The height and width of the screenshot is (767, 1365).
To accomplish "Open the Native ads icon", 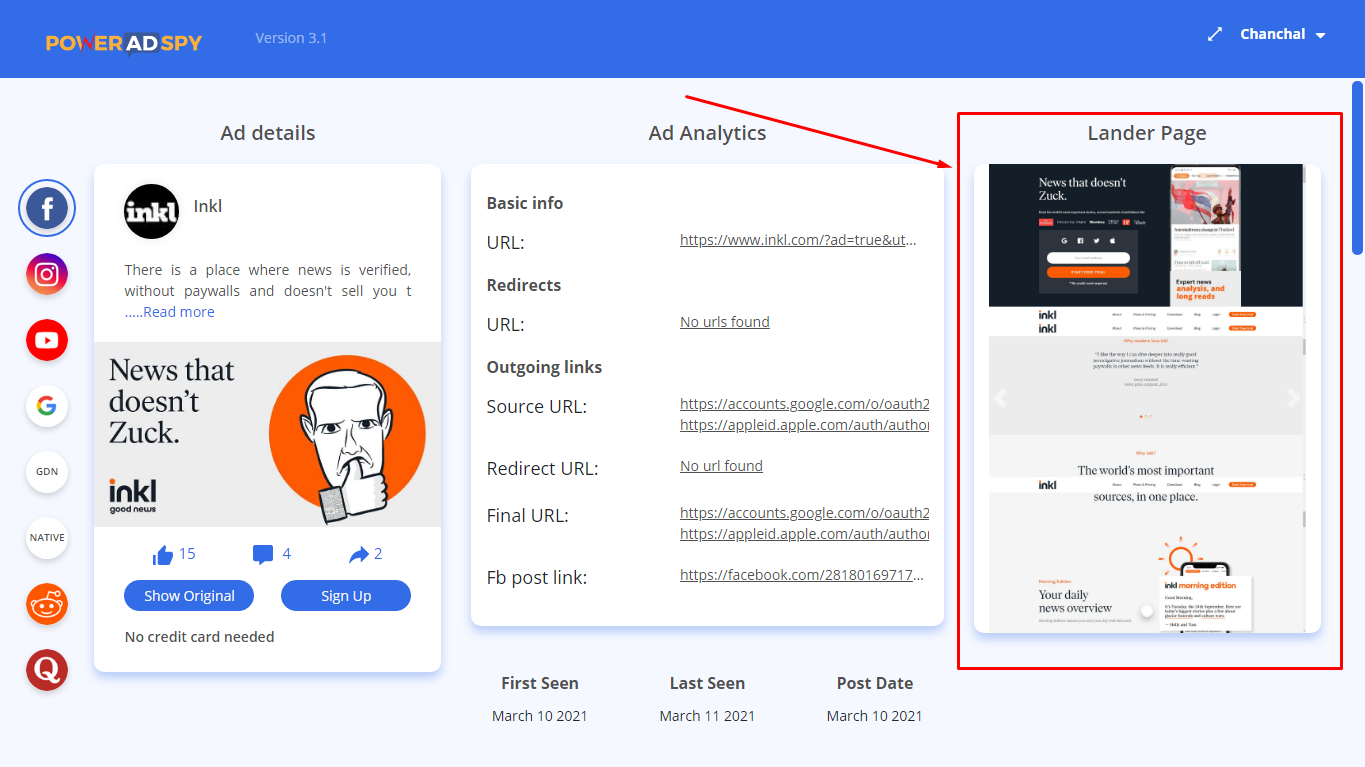I will coord(47,538).
